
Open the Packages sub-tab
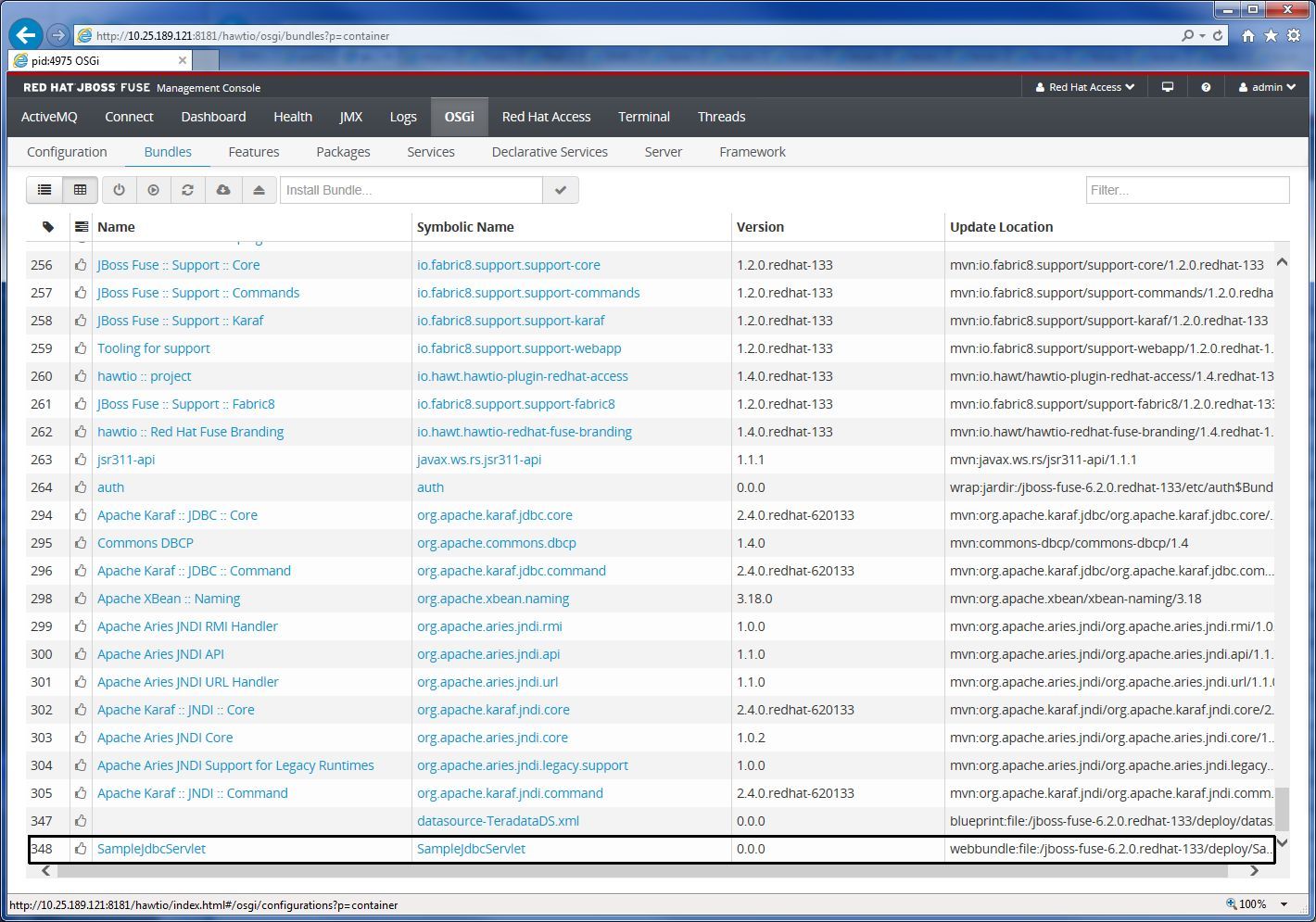click(x=343, y=152)
